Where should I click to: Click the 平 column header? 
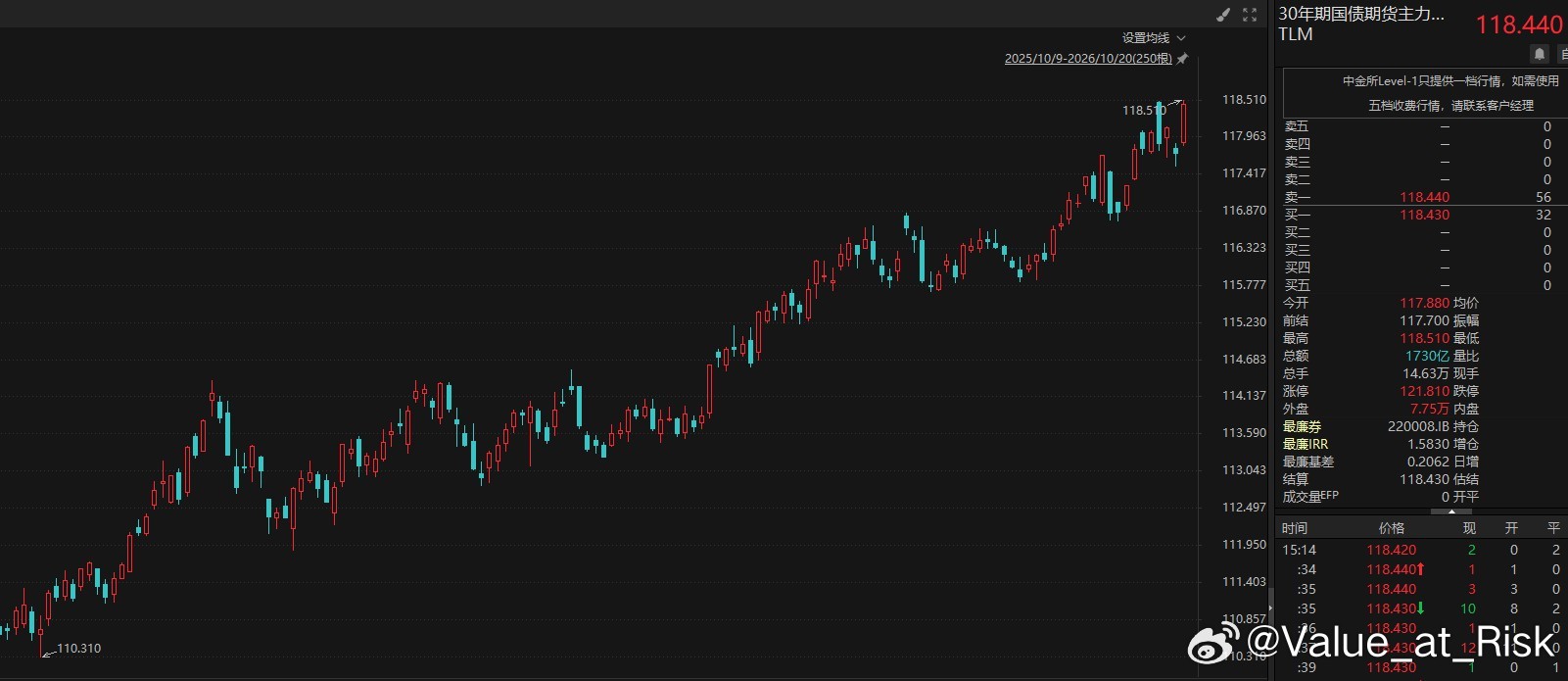[x=1553, y=528]
